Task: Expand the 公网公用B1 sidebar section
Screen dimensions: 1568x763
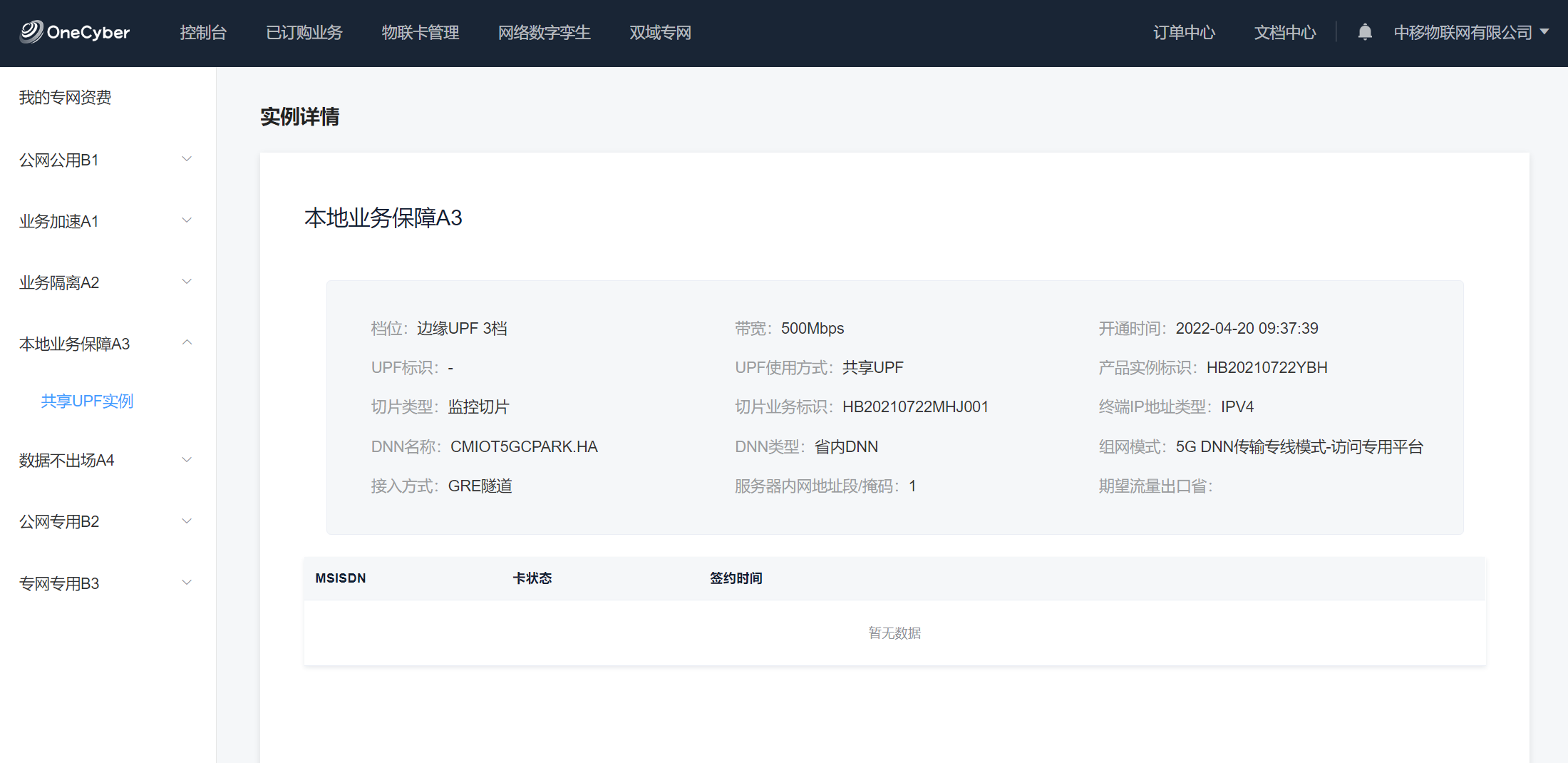Action: [107, 160]
